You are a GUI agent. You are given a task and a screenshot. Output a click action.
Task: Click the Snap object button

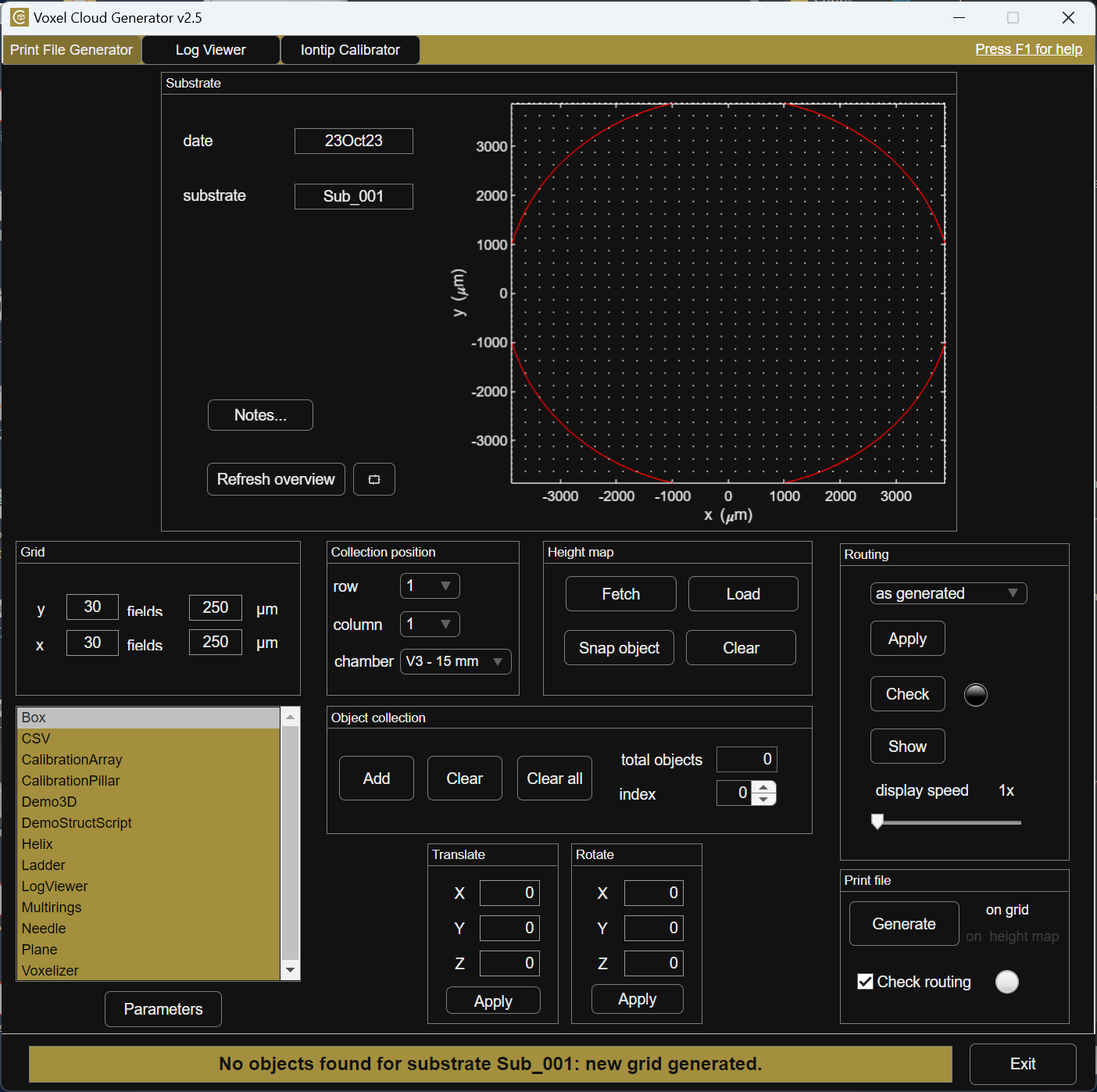[619, 648]
